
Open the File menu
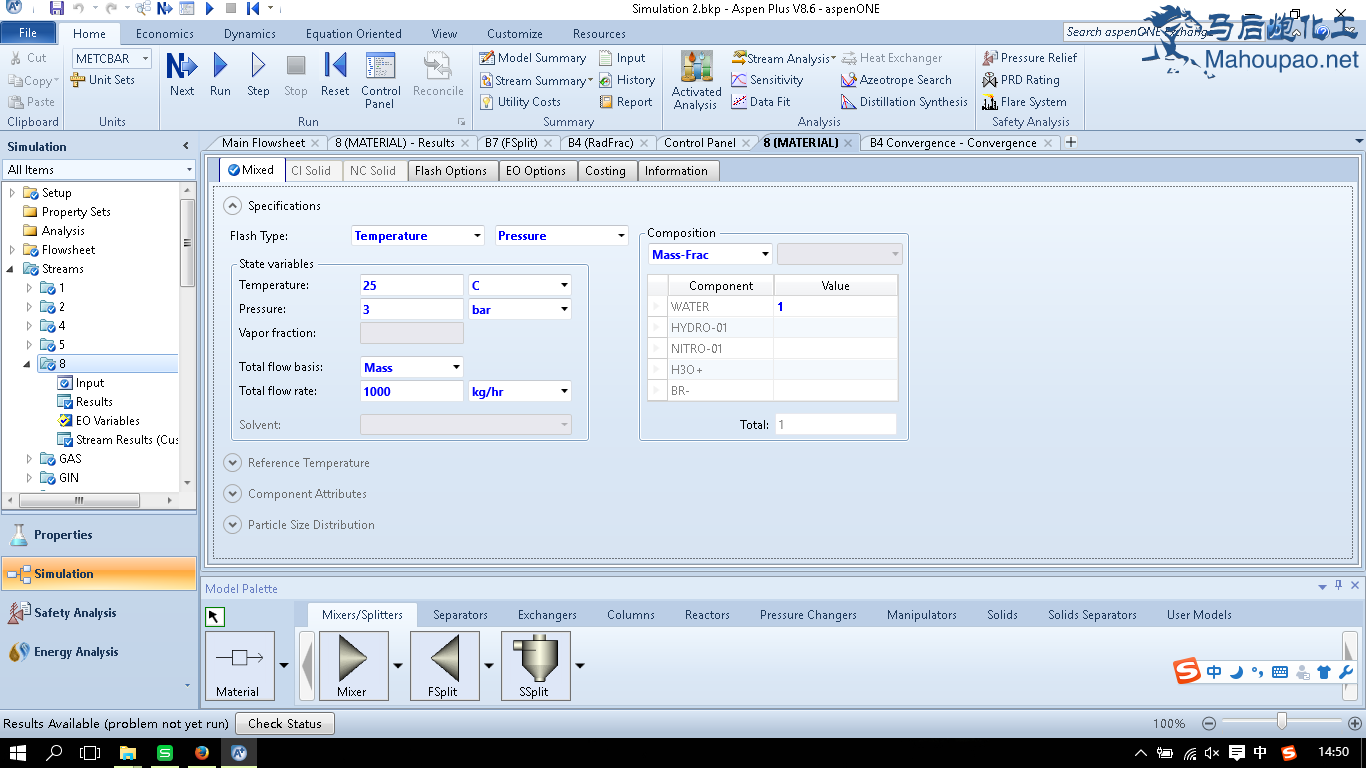pyautogui.click(x=28, y=33)
